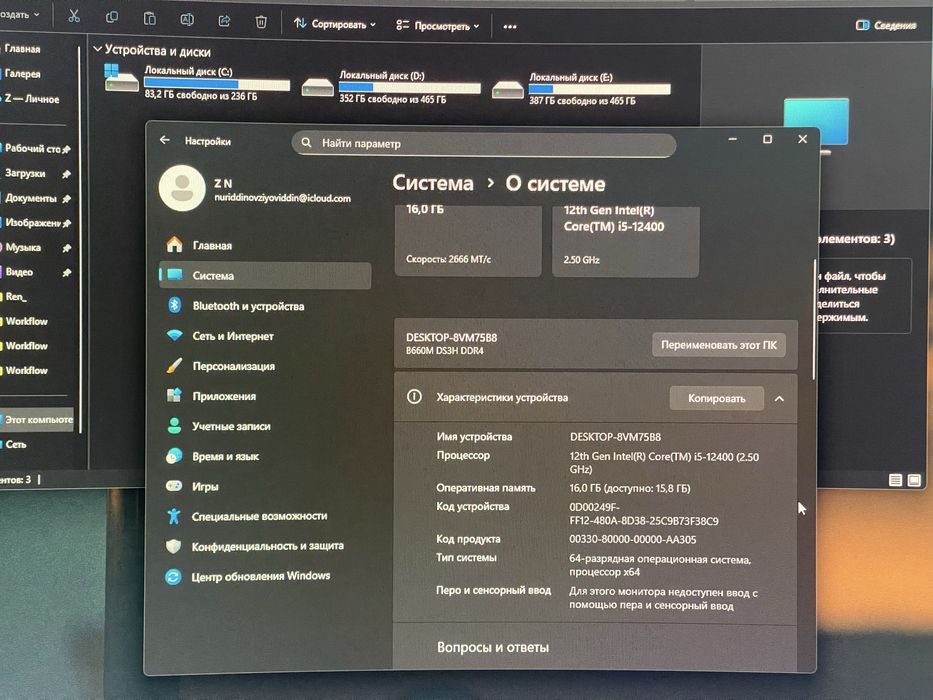Collapse the Устройства и диски group
933x700 pixels.
click(98, 49)
